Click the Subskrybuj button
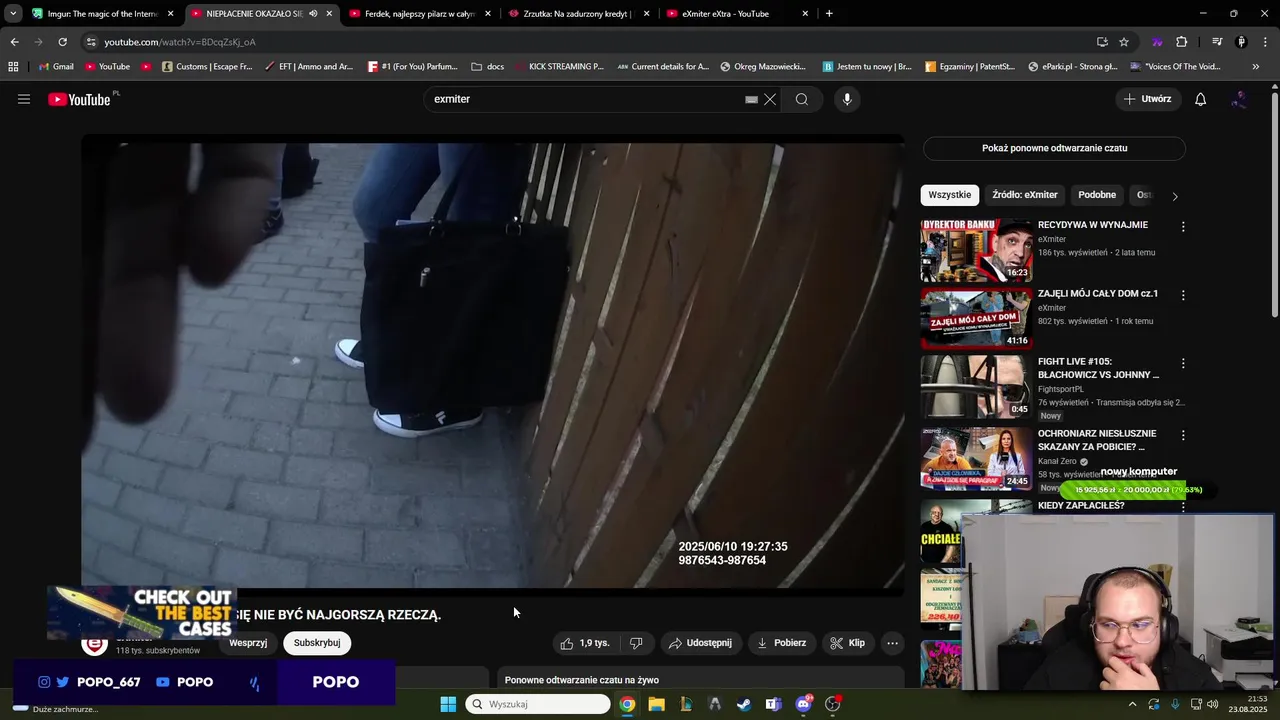The image size is (1280, 720). (317, 643)
